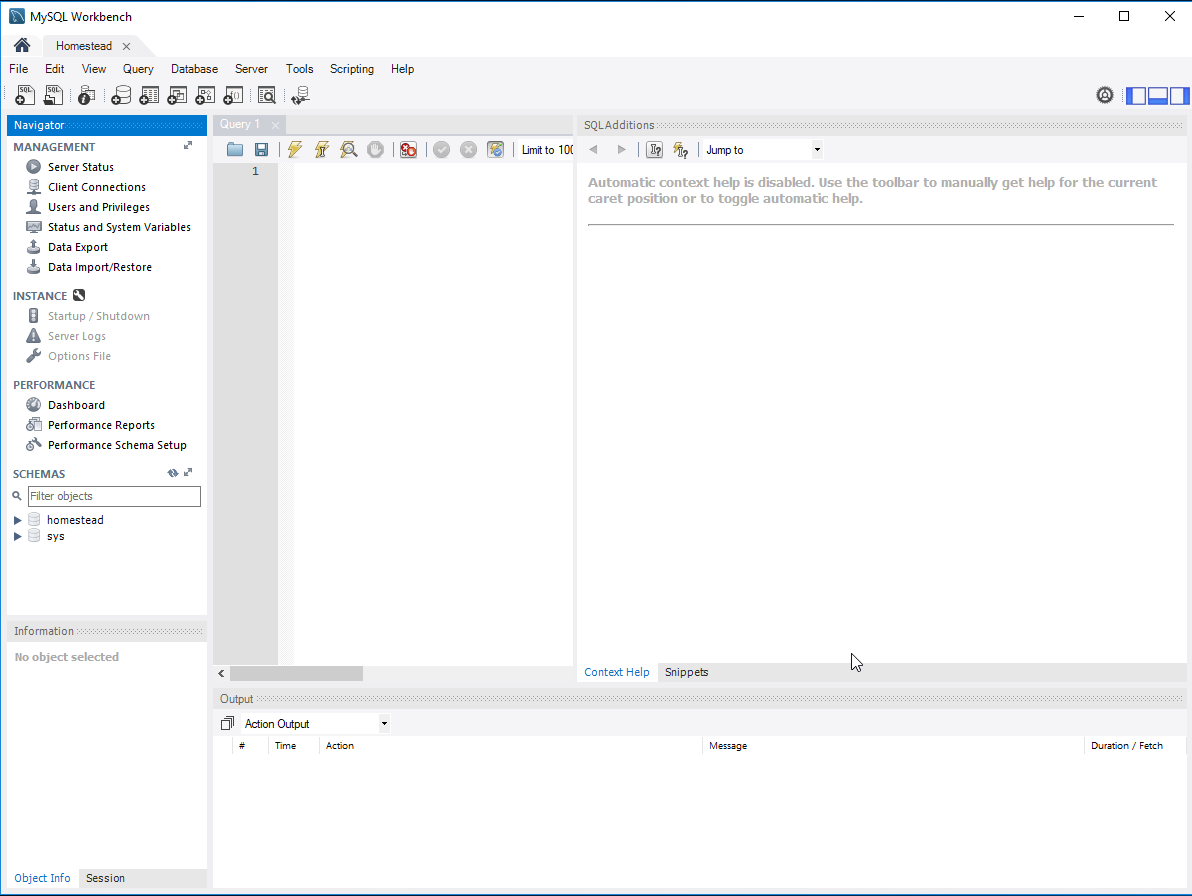1192x896 pixels.
Task: Open the Query menu
Action: coord(138,68)
